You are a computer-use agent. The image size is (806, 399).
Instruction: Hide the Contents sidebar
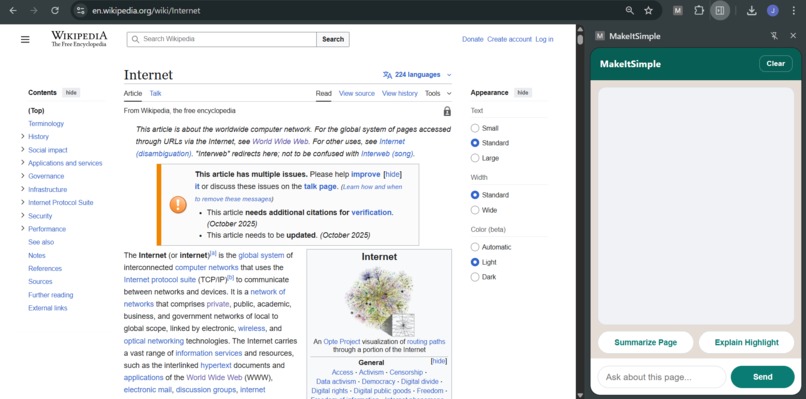[71, 93]
